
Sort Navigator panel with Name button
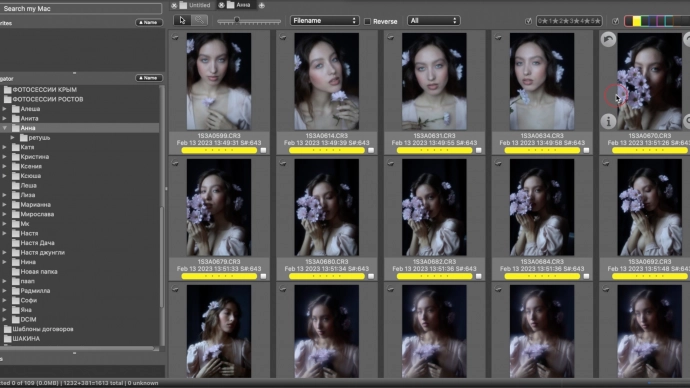pyautogui.click(x=149, y=78)
